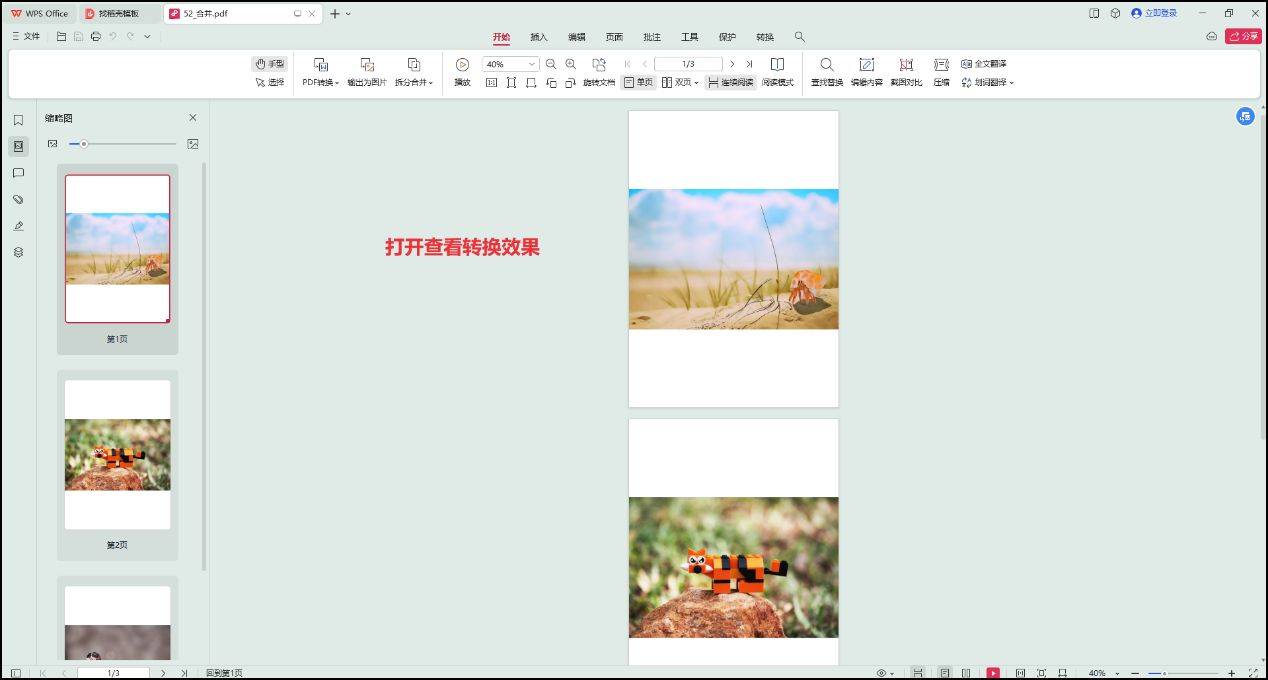The height and width of the screenshot is (680, 1268).
Task: Click the red 分享 share button
Action: click(x=1243, y=35)
